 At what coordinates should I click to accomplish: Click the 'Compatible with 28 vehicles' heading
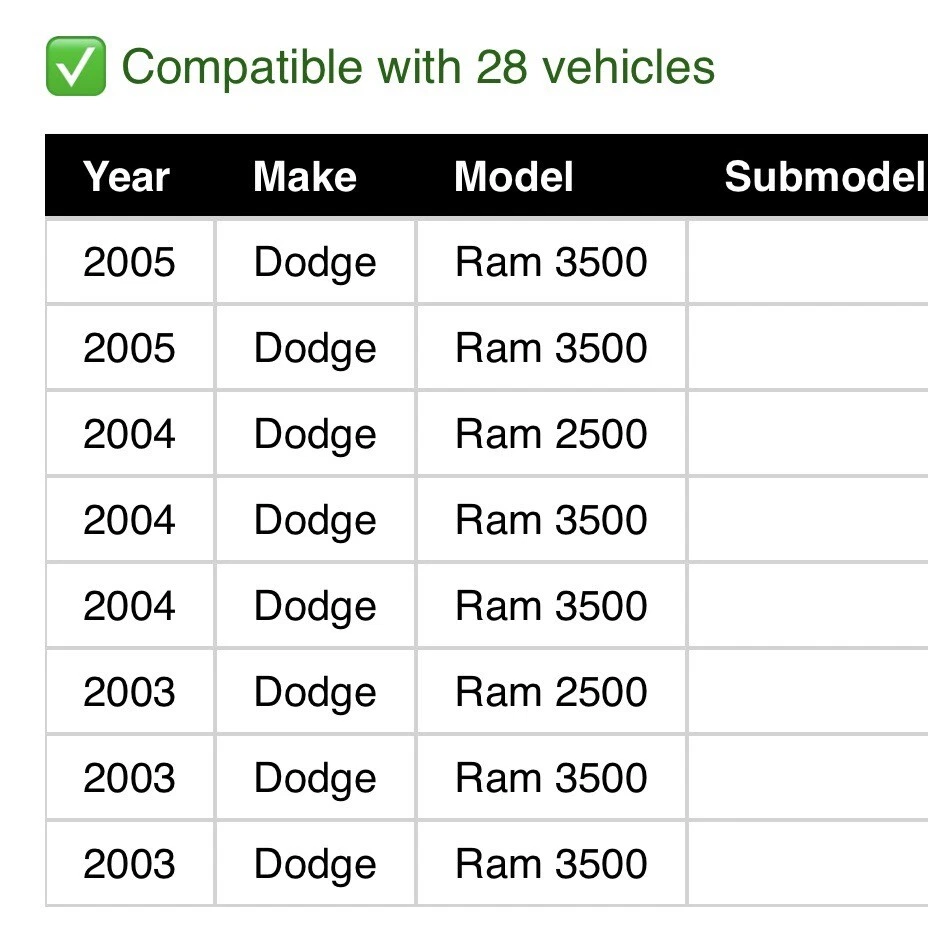(x=418, y=67)
